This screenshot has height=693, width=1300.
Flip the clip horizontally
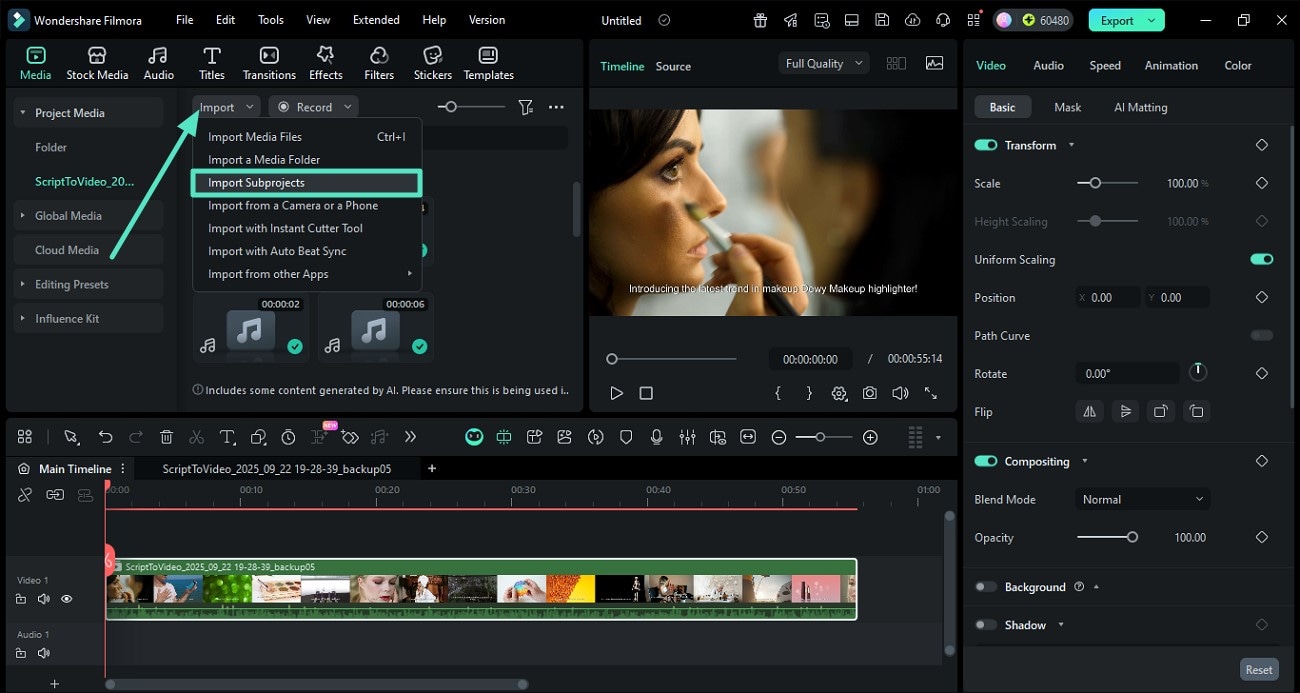click(x=1090, y=411)
